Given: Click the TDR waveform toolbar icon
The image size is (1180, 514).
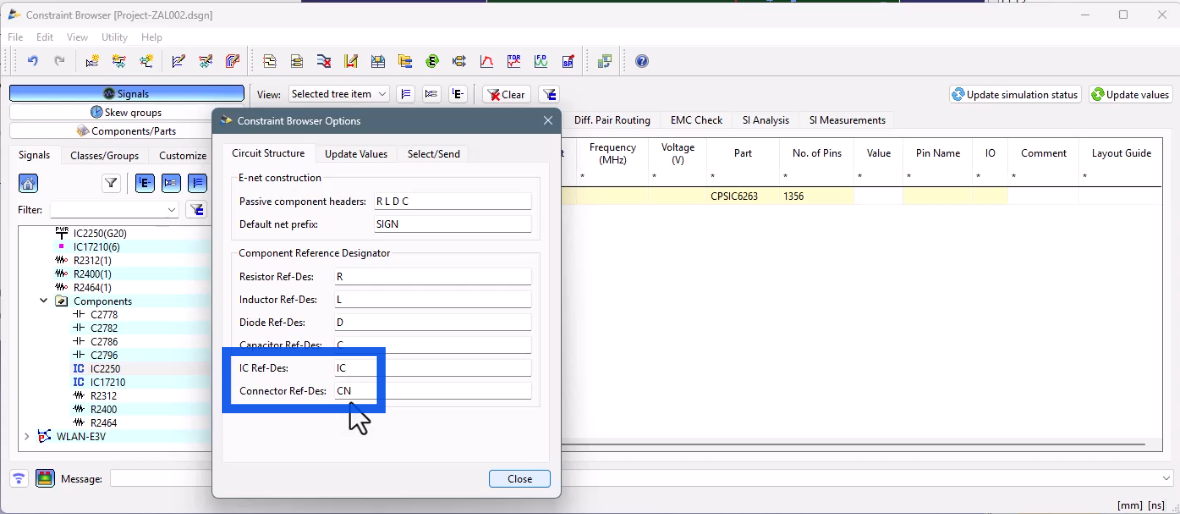Looking at the screenshot, I should (x=514, y=61).
